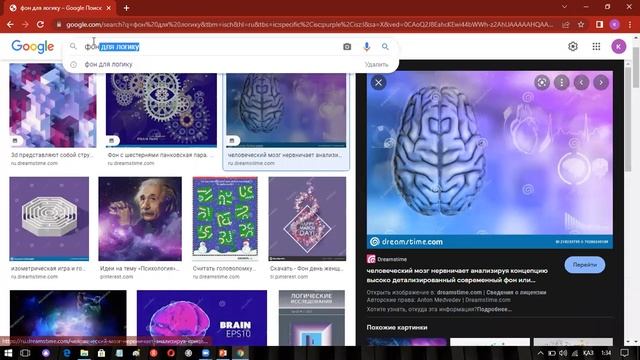Open Microsoft Store from taskbar
The height and width of the screenshot is (360, 640).
(x=101, y=353)
